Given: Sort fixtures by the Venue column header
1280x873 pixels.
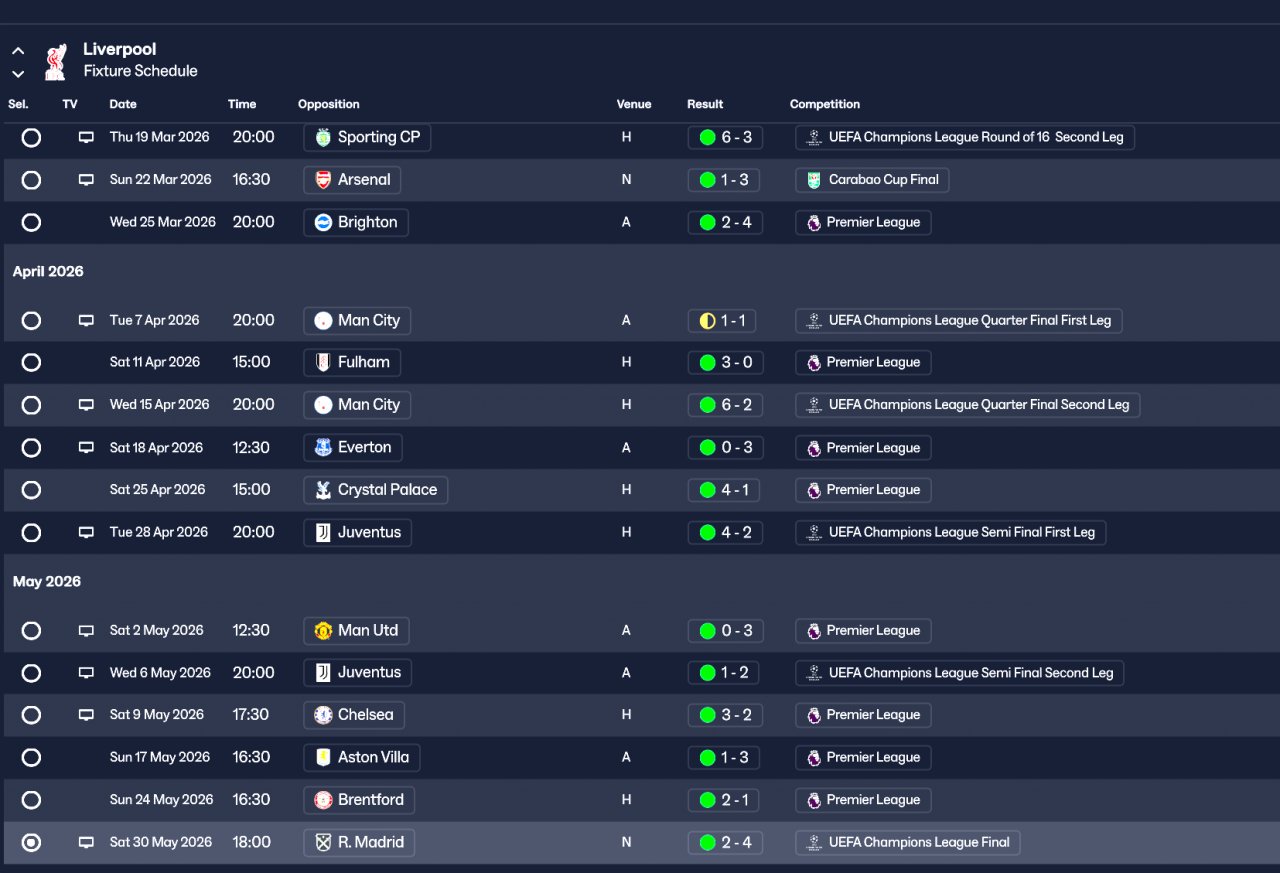Looking at the screenshot, I should 634,104.
